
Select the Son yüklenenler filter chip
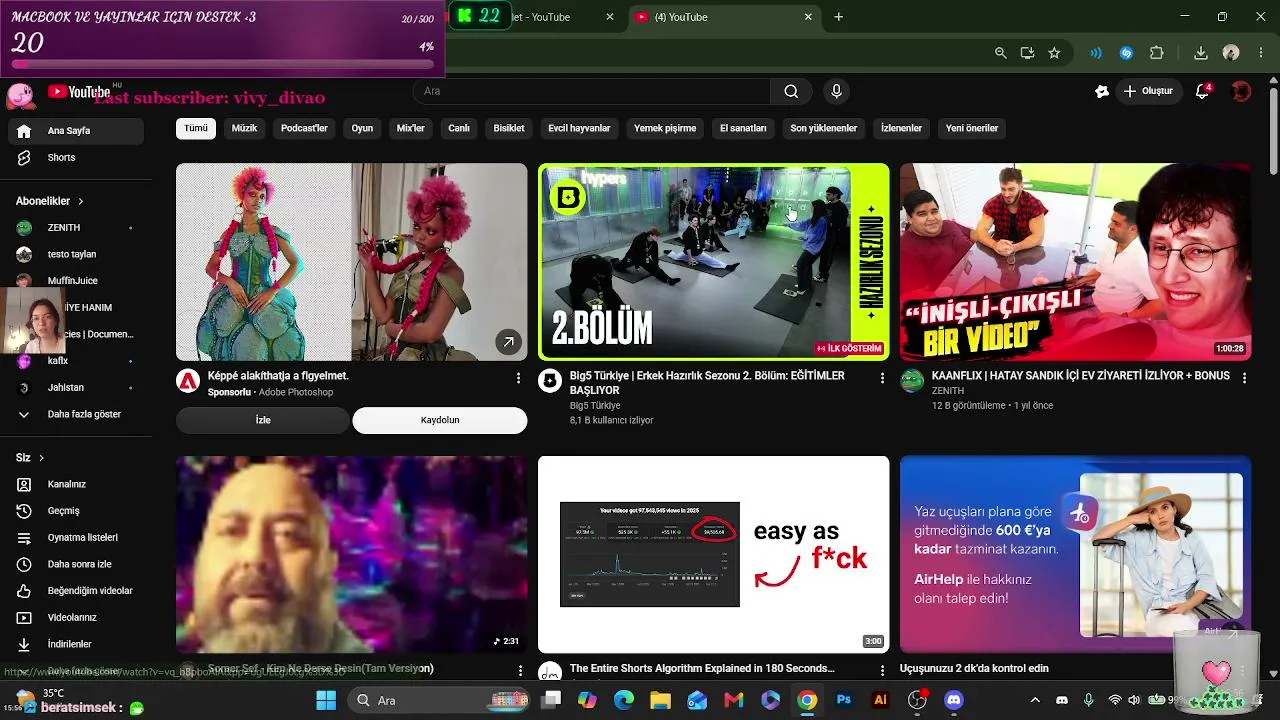tap(824, 128)
